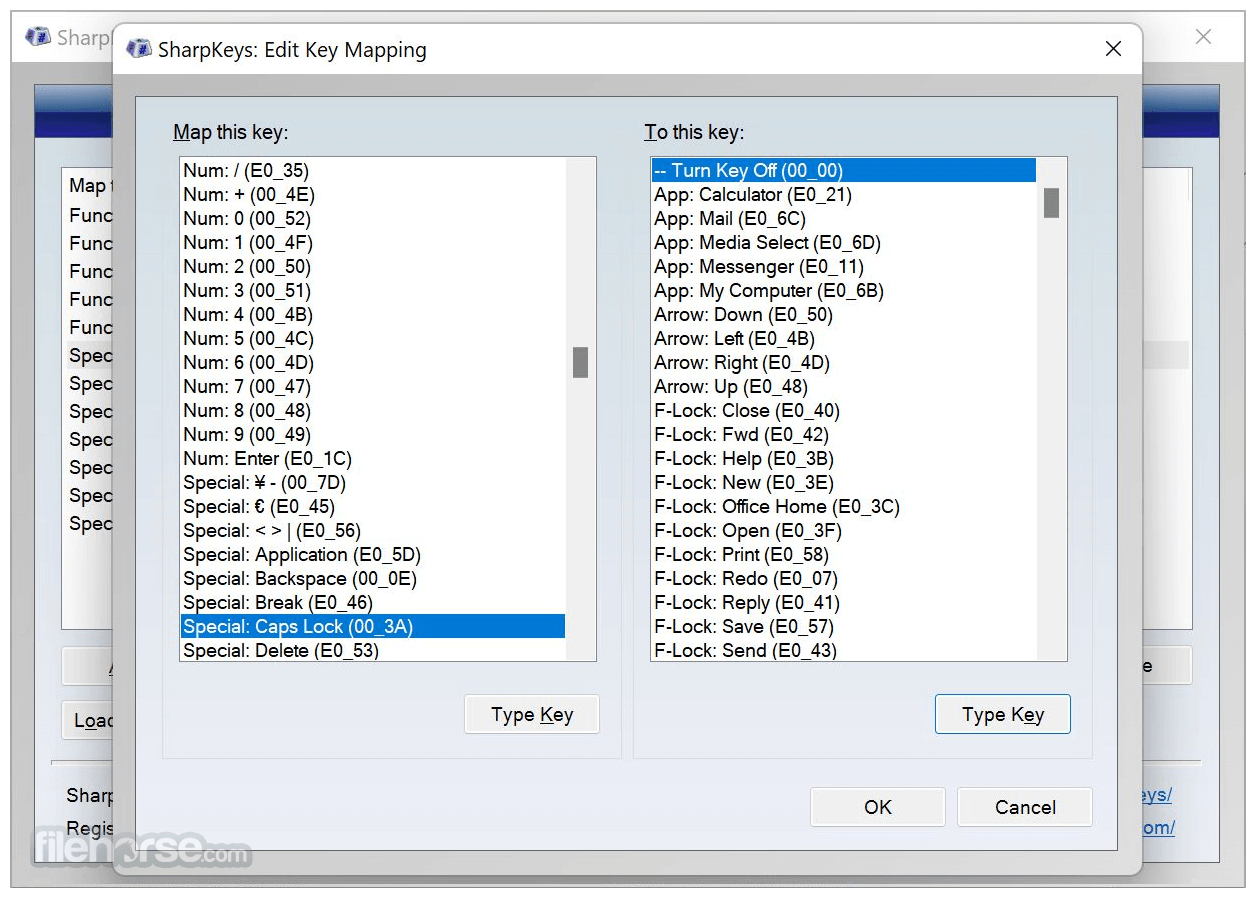Choose "F-Lock: Redo (E0_07)"
This screenshot has width=1256, height=898.
pos(844,578)
